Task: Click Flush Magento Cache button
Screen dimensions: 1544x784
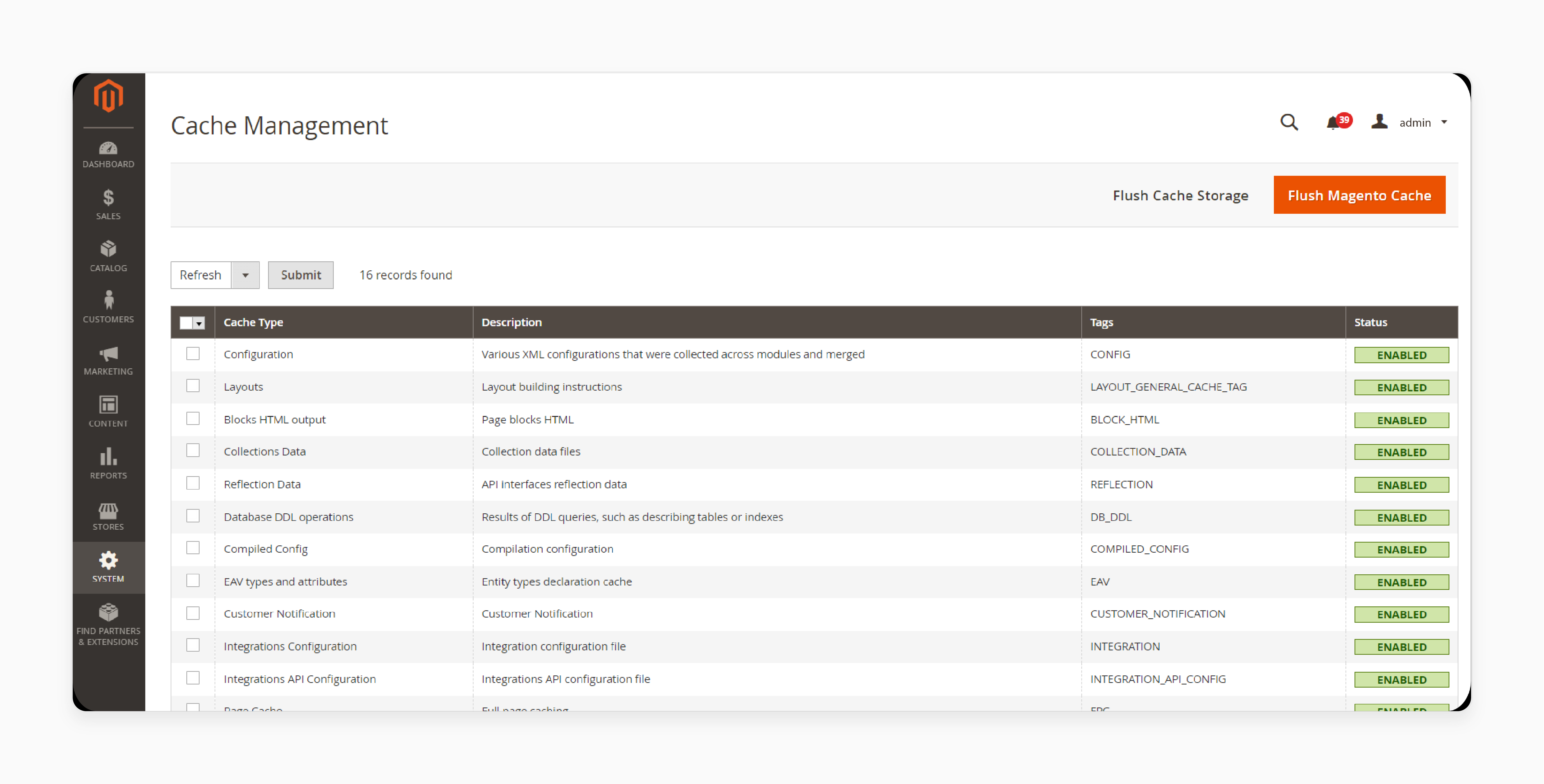Action: (x=1359, y=195)
